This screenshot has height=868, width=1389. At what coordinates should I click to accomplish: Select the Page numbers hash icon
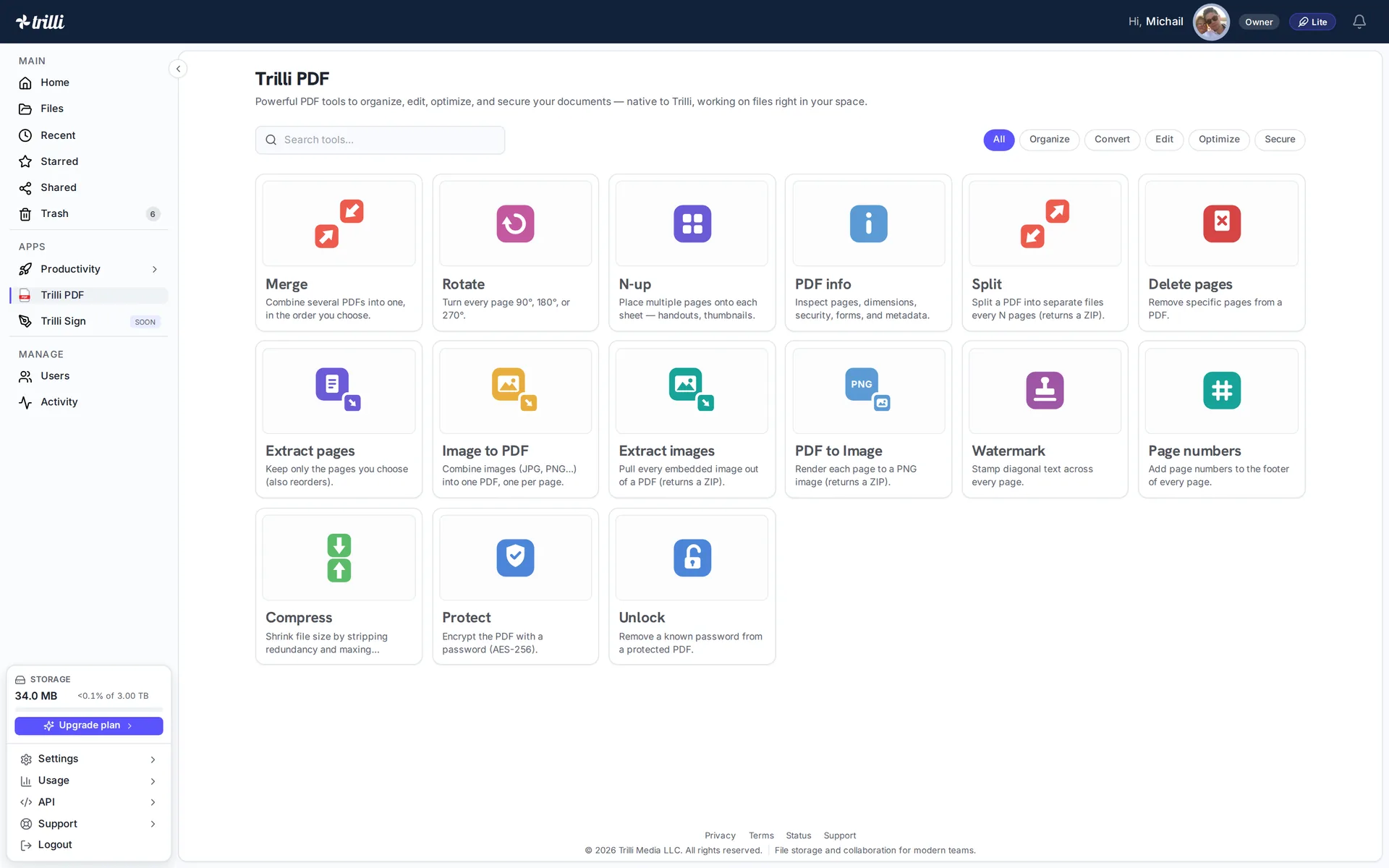click(1222, 391)
